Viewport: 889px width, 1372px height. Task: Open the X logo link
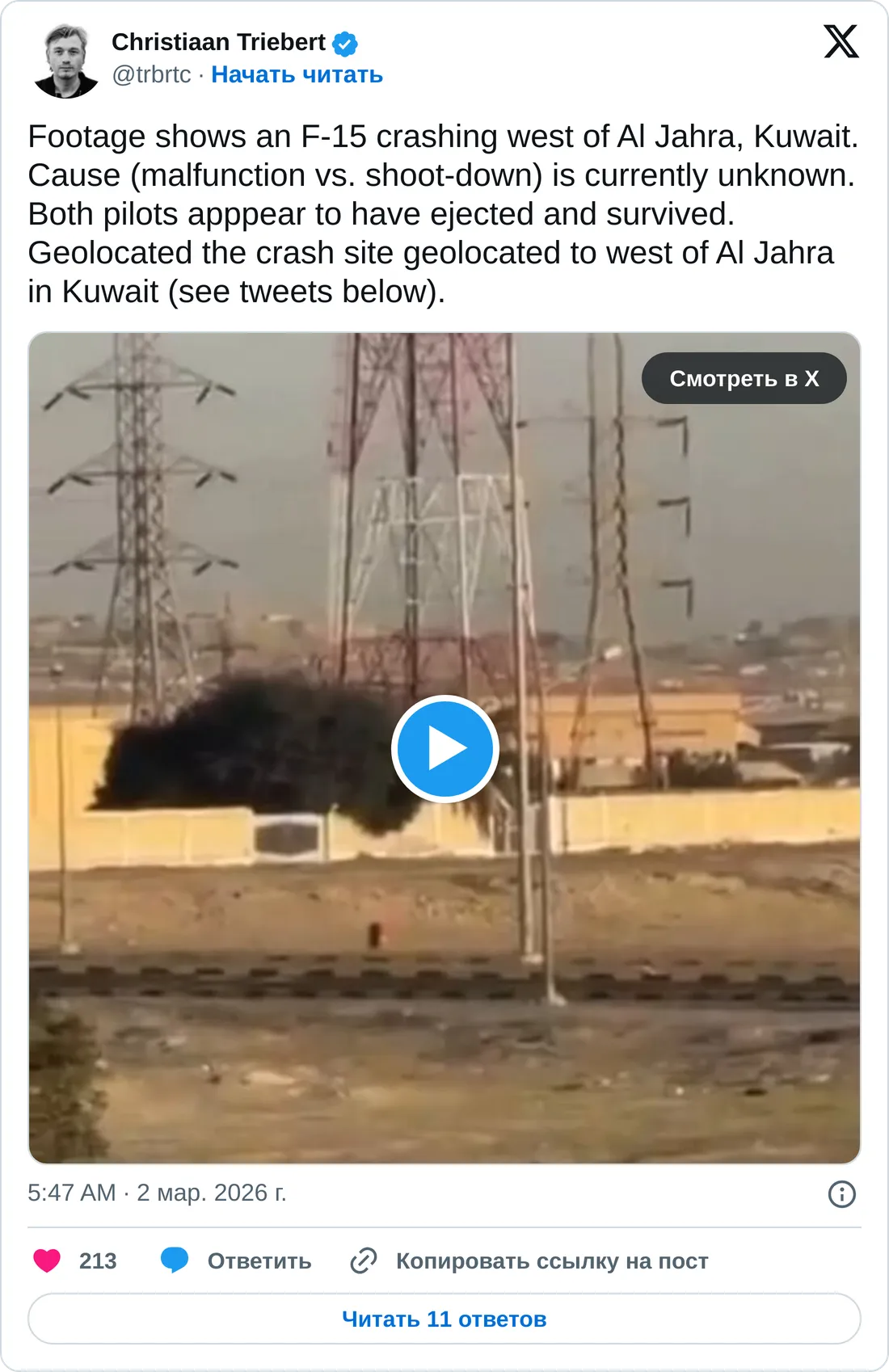(x=841, y=41)
